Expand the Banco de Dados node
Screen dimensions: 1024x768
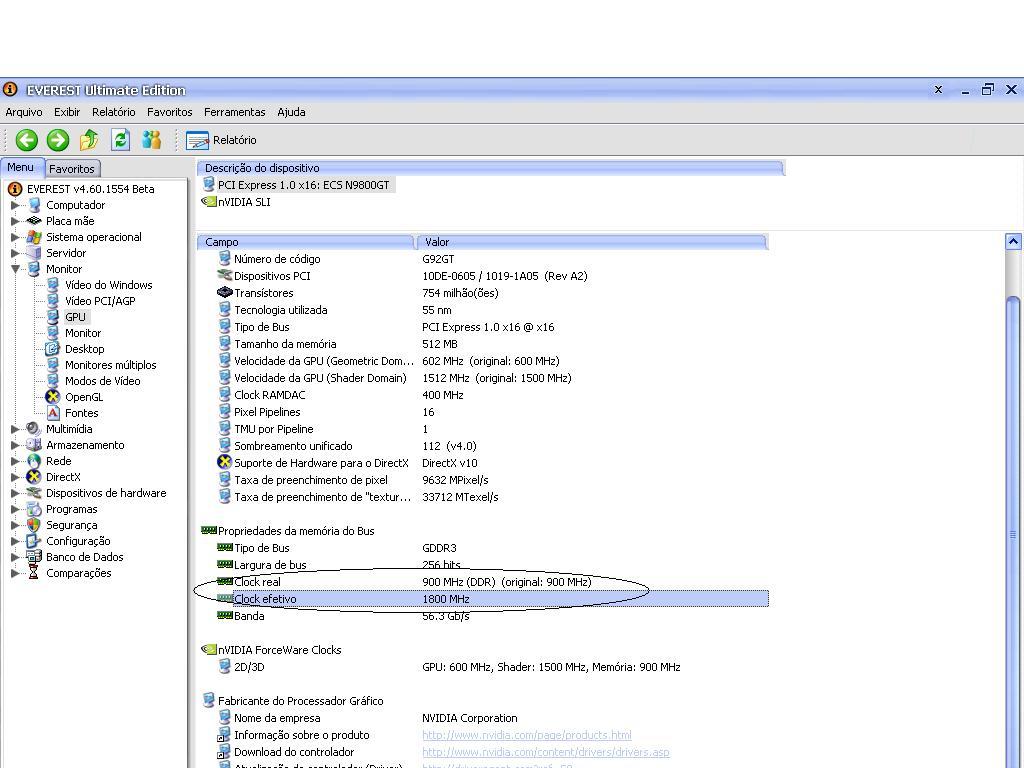[15, 557]
